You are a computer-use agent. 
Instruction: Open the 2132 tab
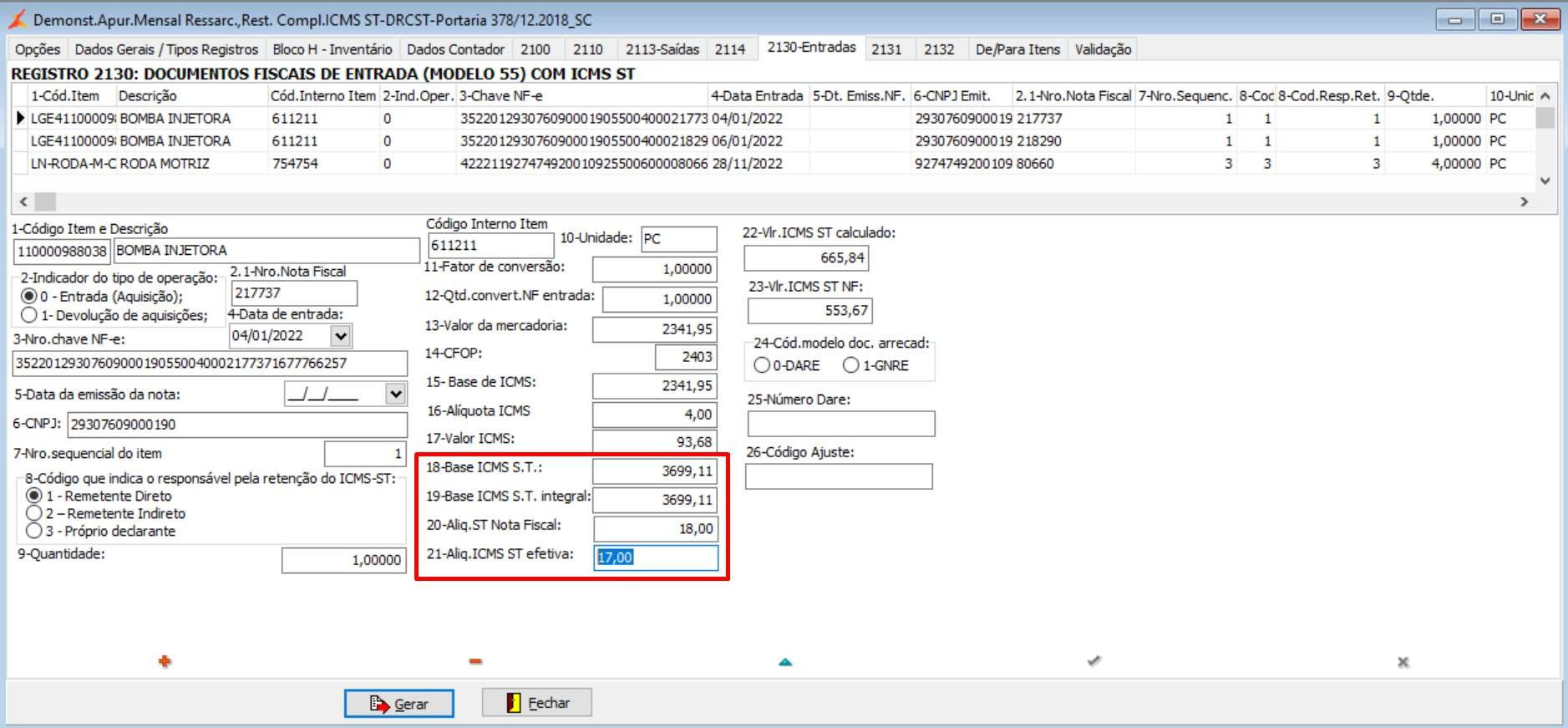tap(939, 49)
